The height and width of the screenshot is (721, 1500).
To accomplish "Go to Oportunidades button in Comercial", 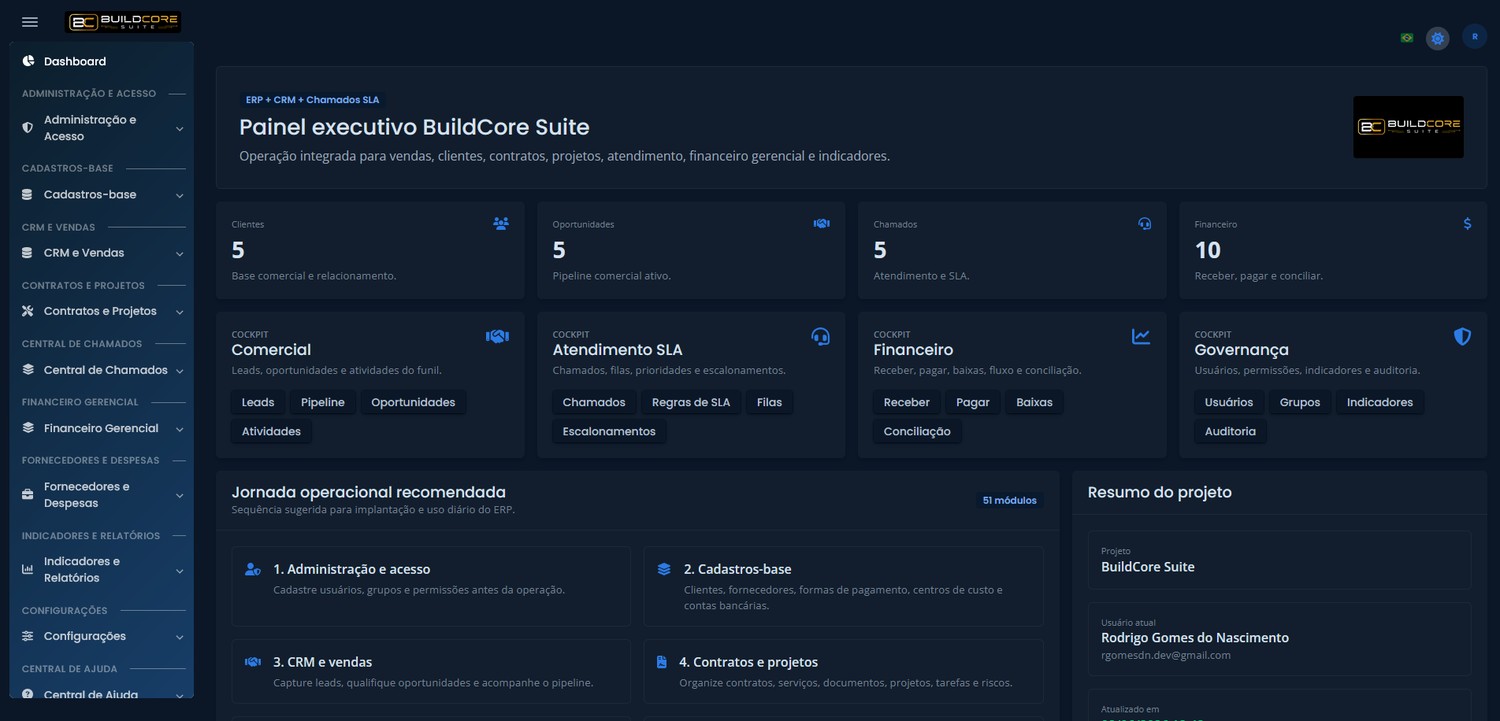I will click(413, 402).
